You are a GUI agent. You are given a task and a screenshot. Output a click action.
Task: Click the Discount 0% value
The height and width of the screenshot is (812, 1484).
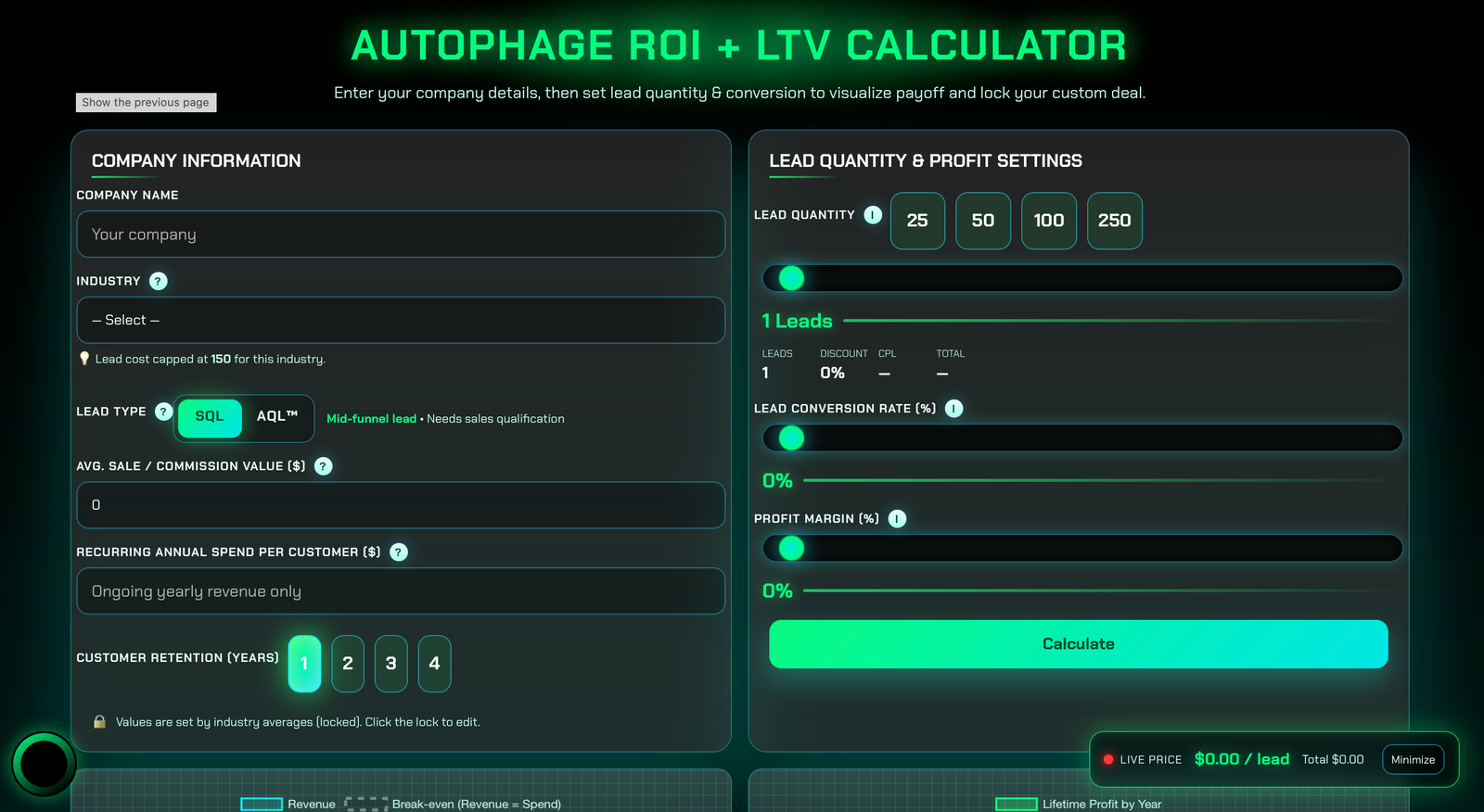click(832, 373)
